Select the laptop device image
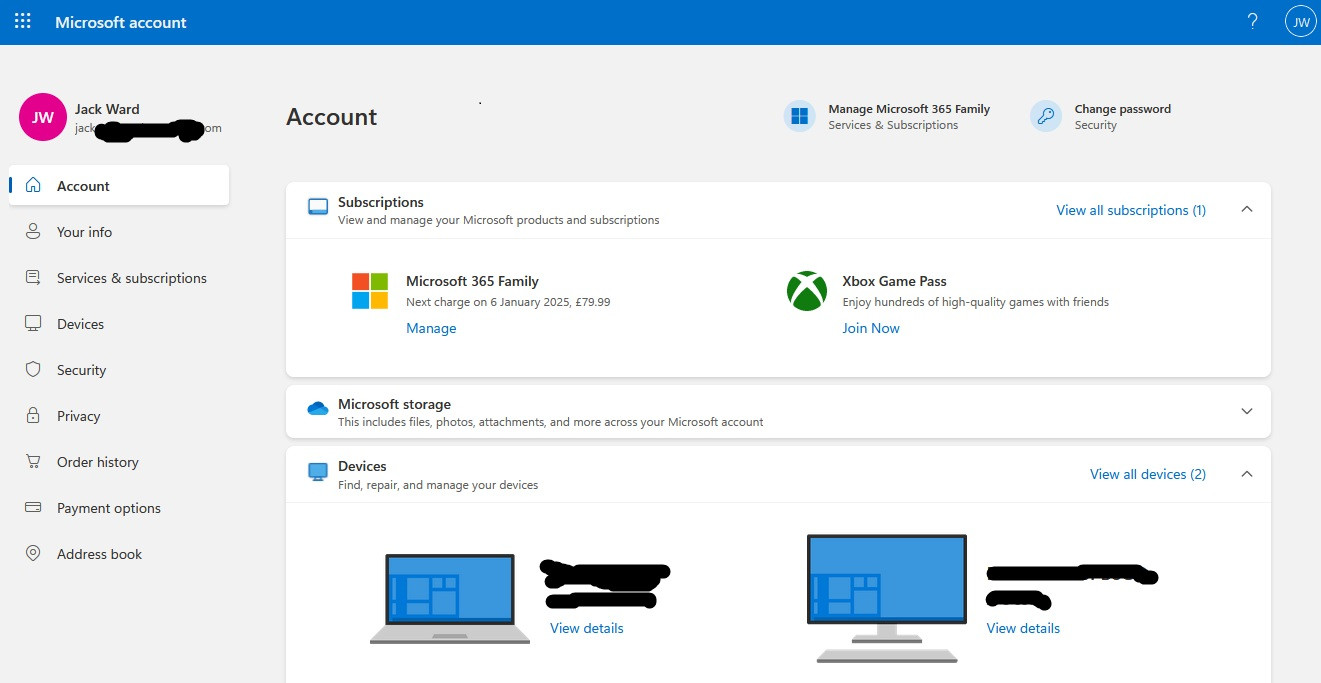The height and width of the screenshot is (683, 1321). pos(450,599)
